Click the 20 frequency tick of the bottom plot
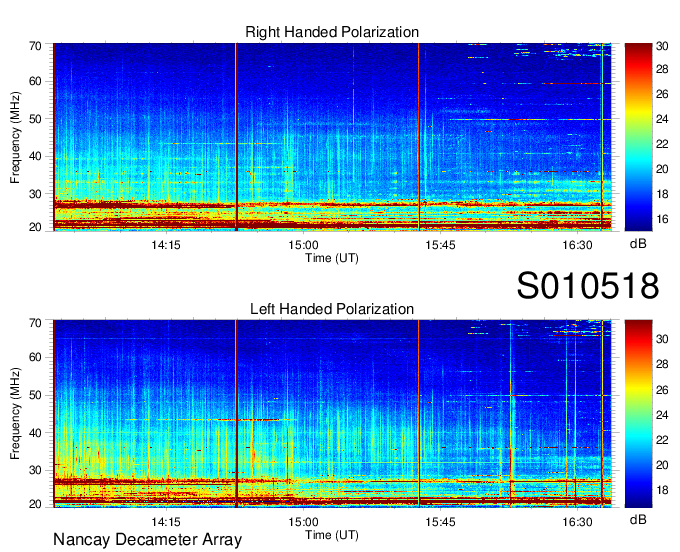 click(x=35, y=504)
